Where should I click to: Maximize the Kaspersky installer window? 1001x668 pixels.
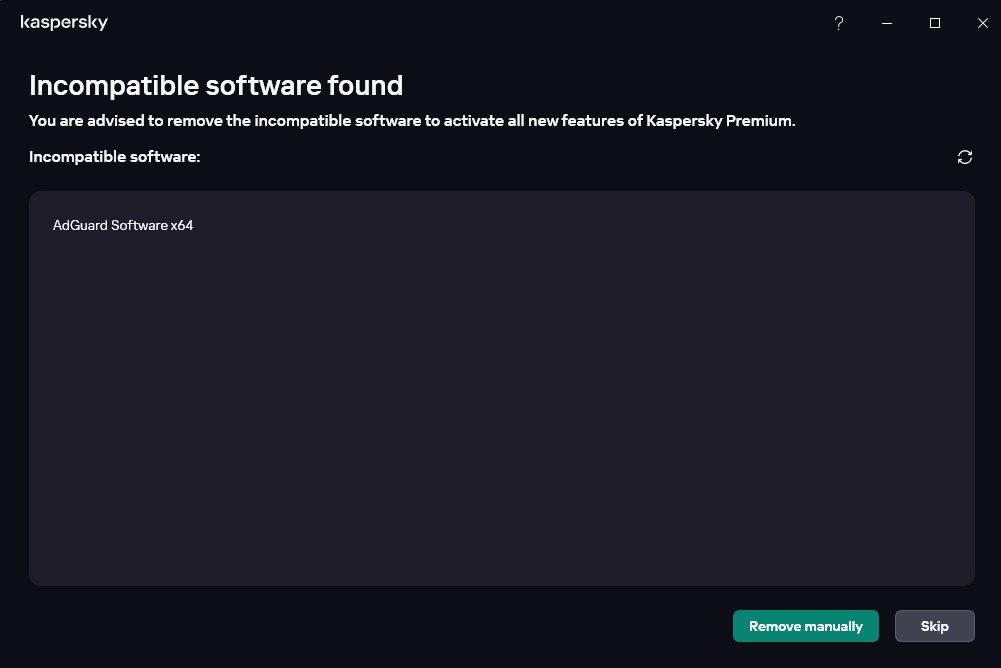(x=935, y=23)
